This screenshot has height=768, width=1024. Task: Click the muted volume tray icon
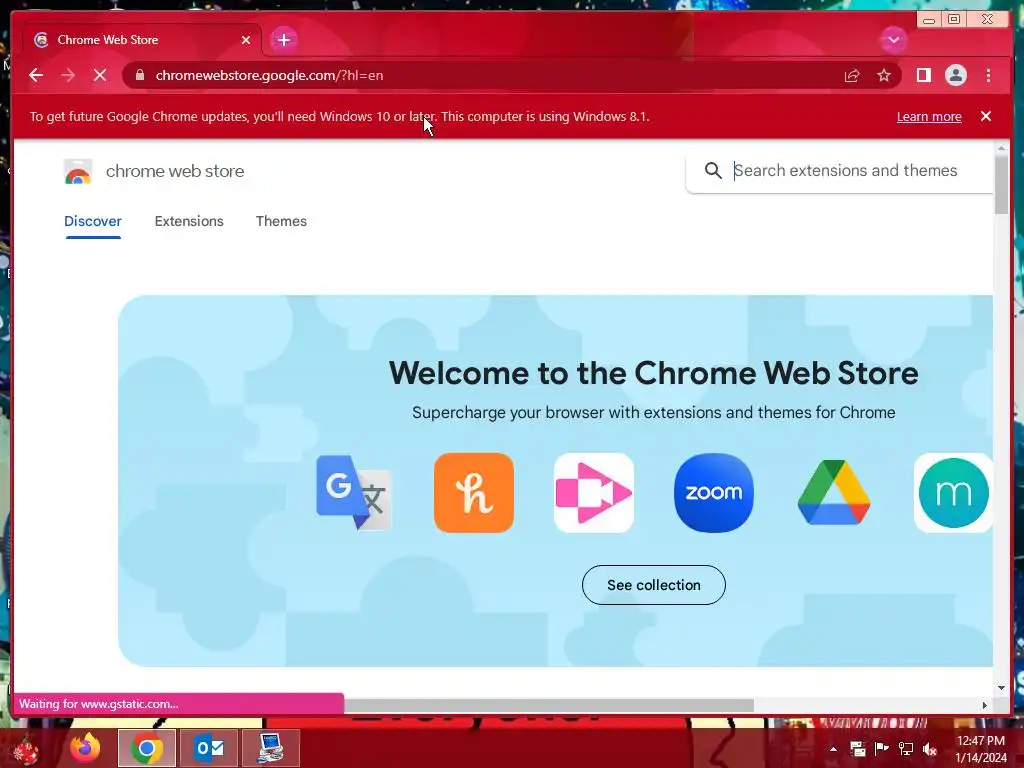929,749
